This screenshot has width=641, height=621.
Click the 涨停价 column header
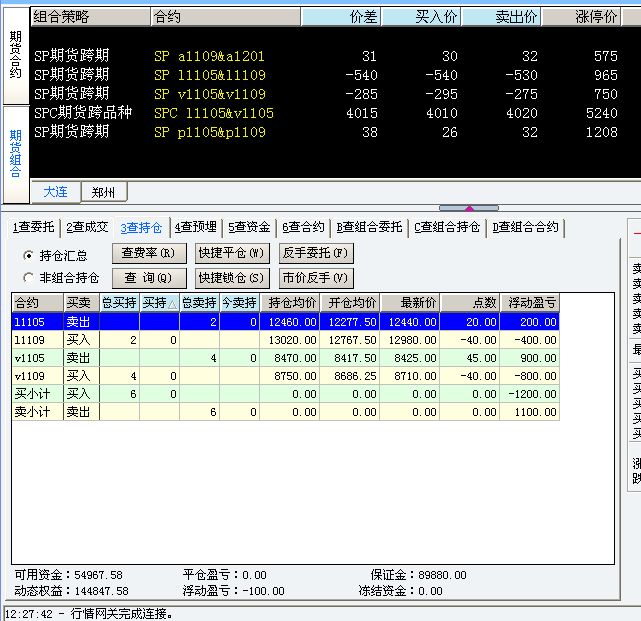click(x=581, y=17)
